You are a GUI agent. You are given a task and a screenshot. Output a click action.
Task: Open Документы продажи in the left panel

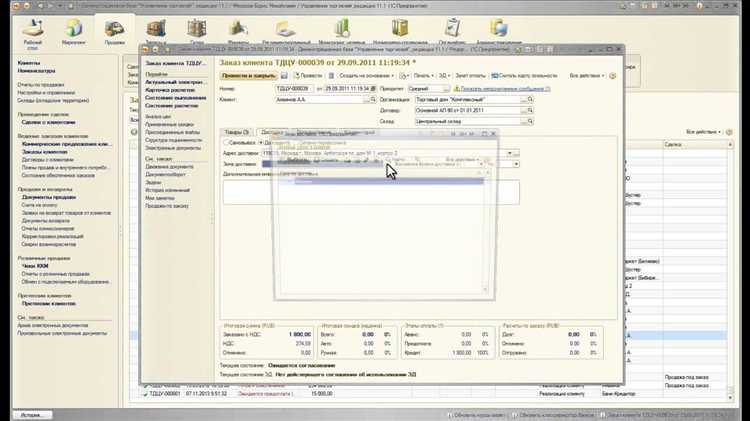pyautogui.click(x=49, y=197)
